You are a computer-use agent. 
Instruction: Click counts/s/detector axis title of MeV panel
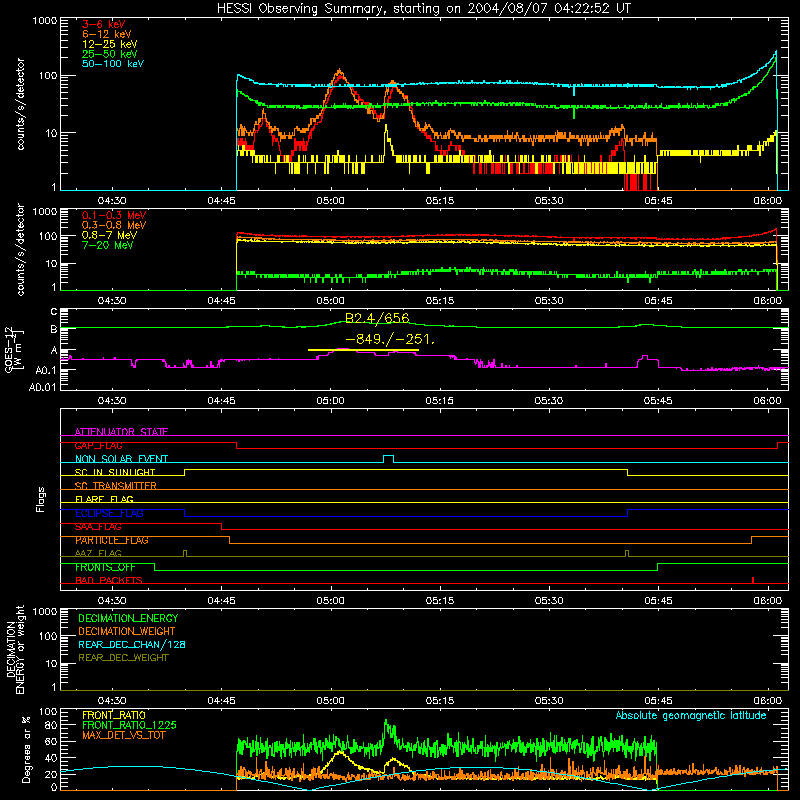point(20,250)
